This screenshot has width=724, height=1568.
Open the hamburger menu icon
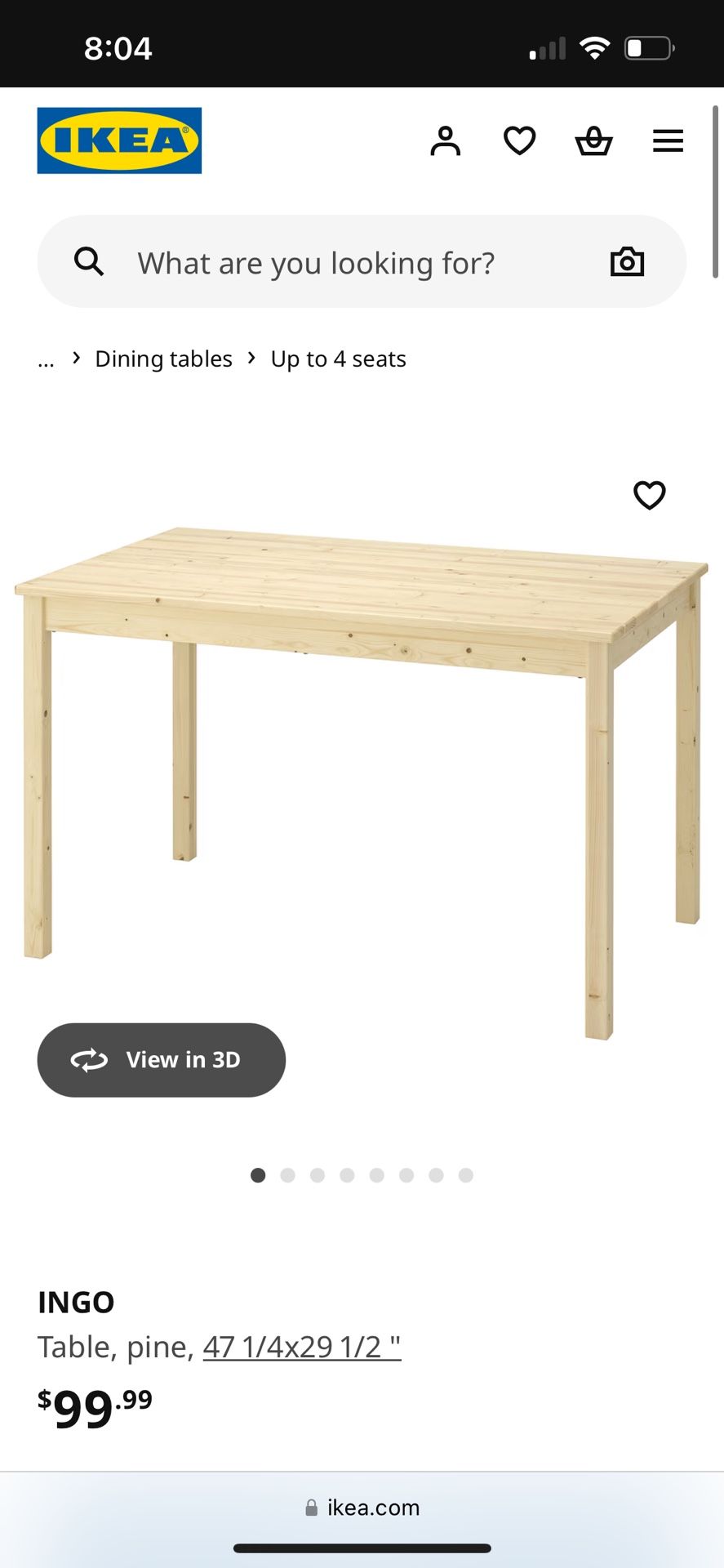[x=668, y=140]
